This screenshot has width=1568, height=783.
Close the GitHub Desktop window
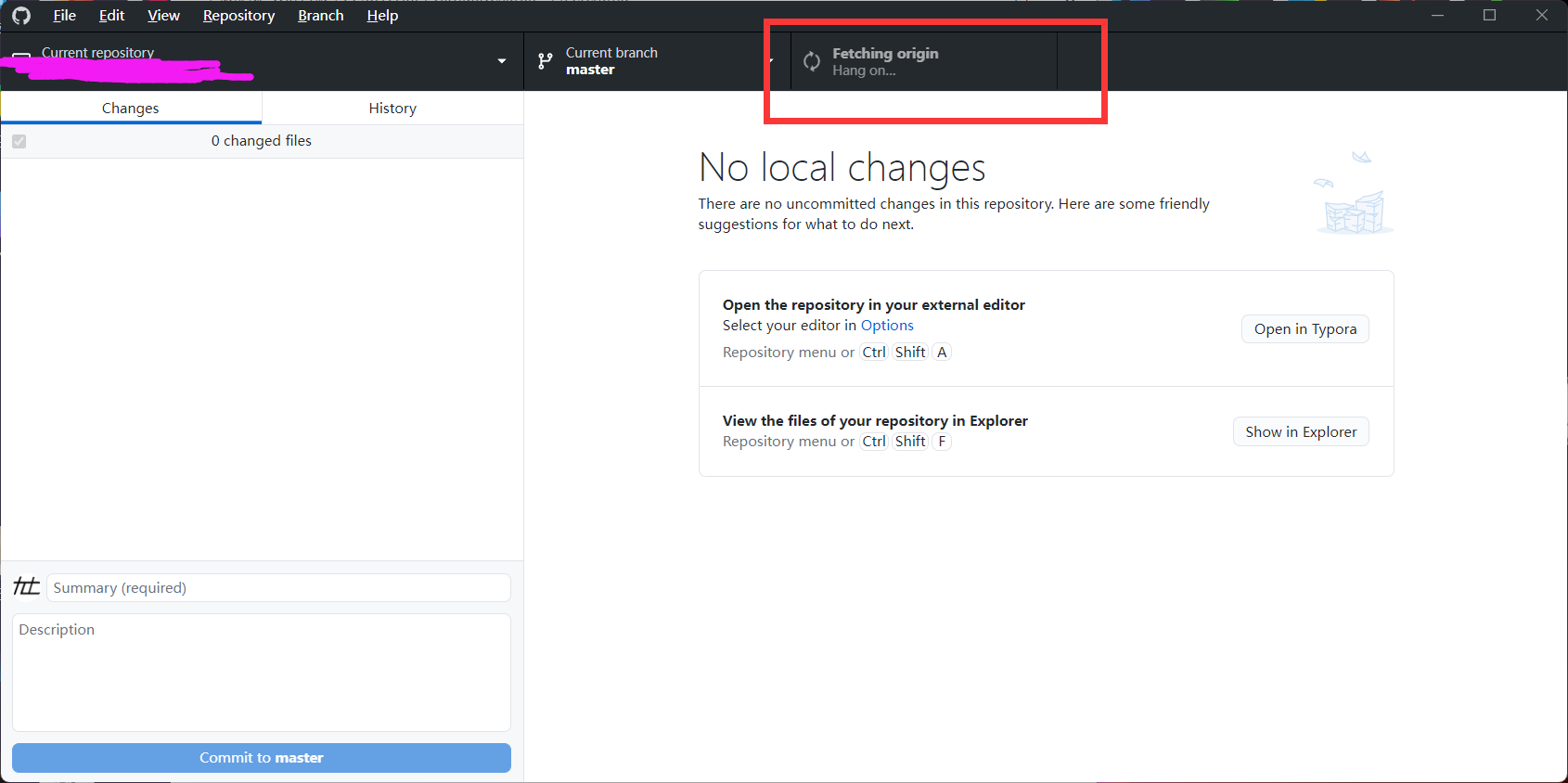(x=1541, y=15)
